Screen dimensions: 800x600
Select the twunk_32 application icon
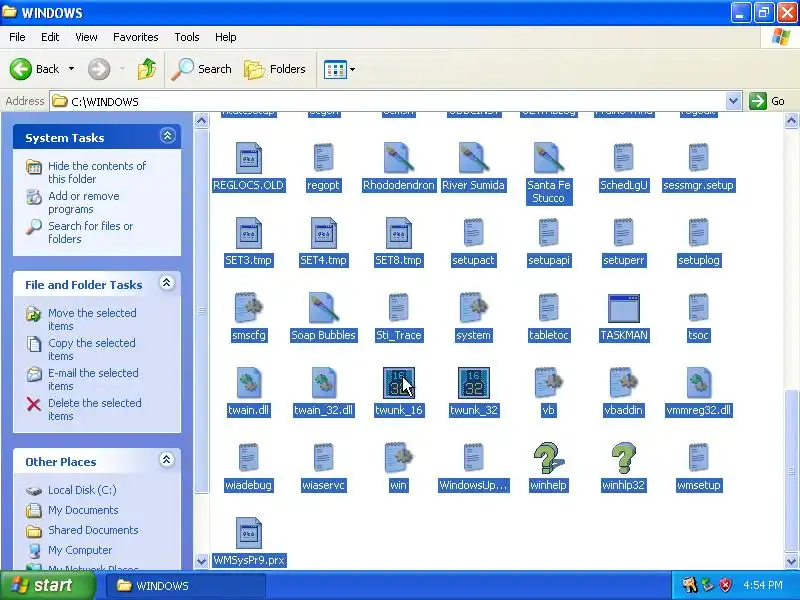tap(473, 383)
